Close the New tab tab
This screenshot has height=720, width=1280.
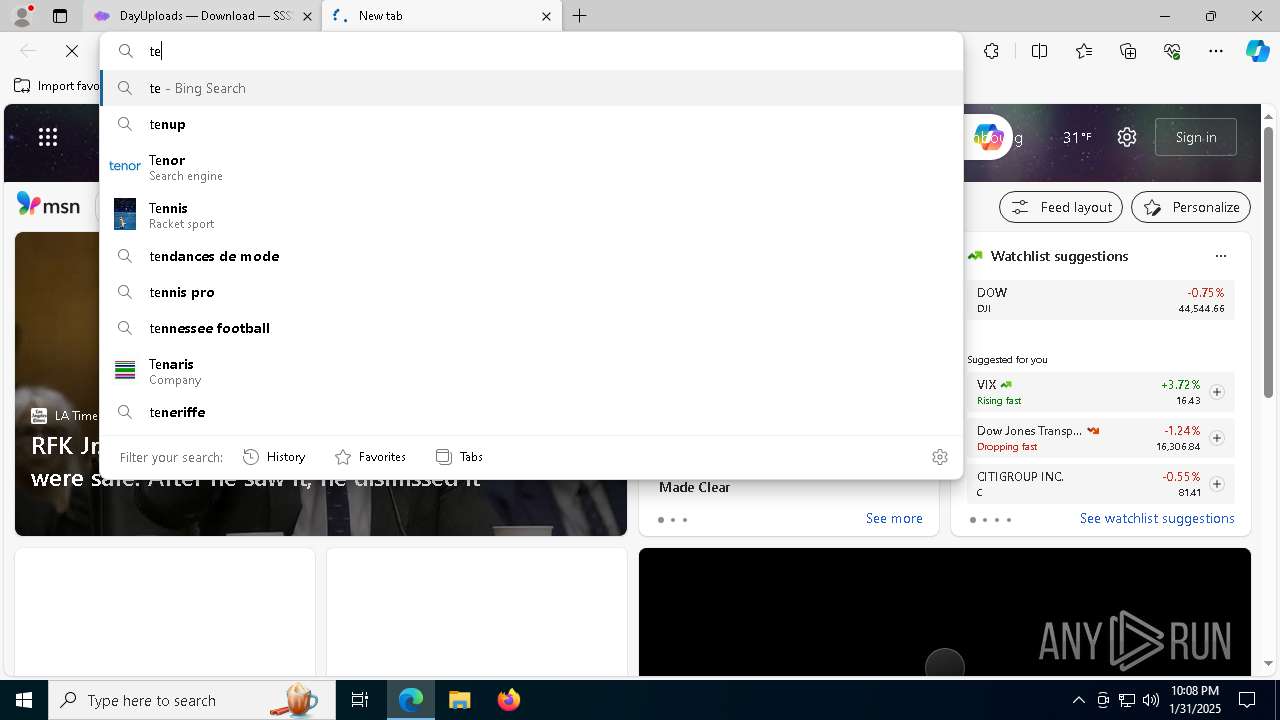point(546,16)
